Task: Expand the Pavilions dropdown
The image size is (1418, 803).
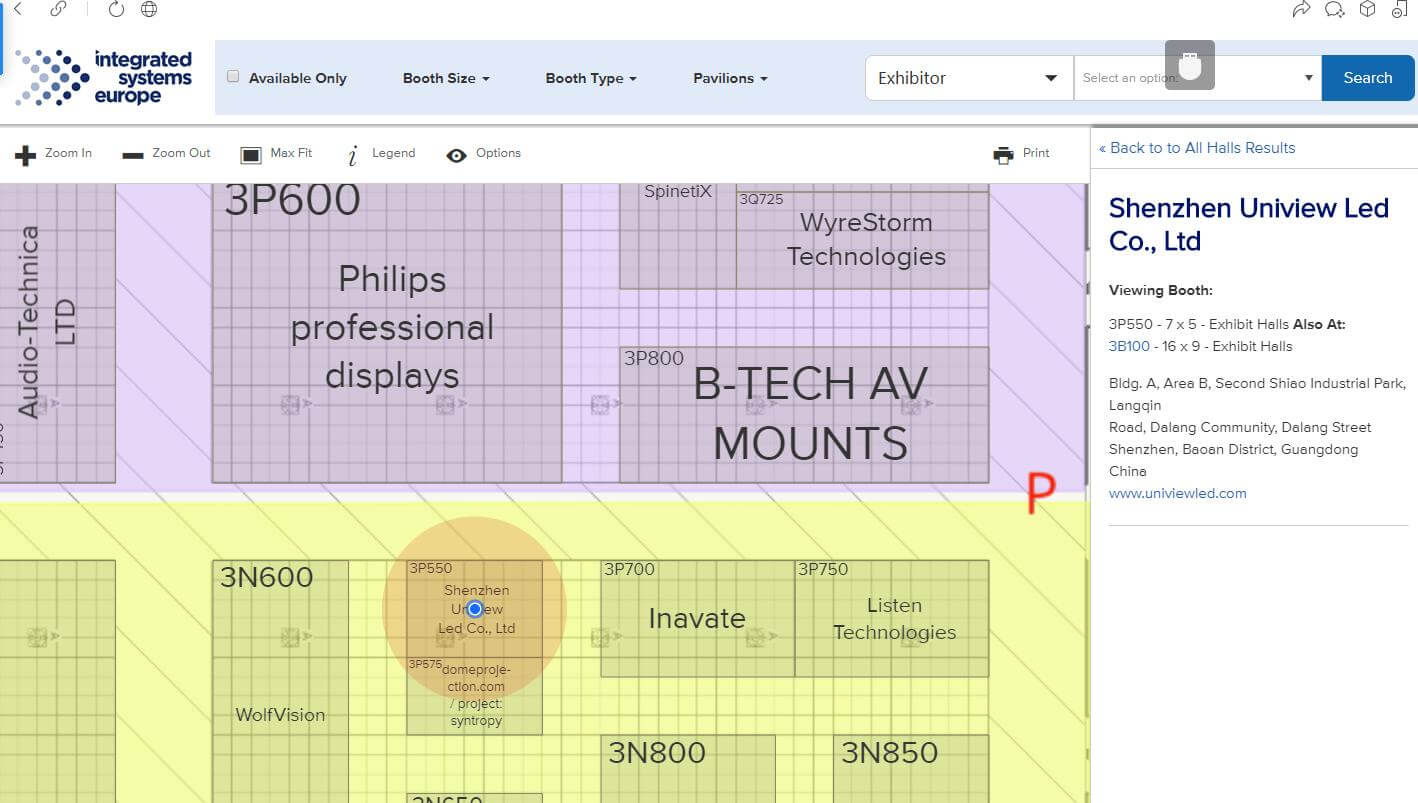Action: coord(730,78)
